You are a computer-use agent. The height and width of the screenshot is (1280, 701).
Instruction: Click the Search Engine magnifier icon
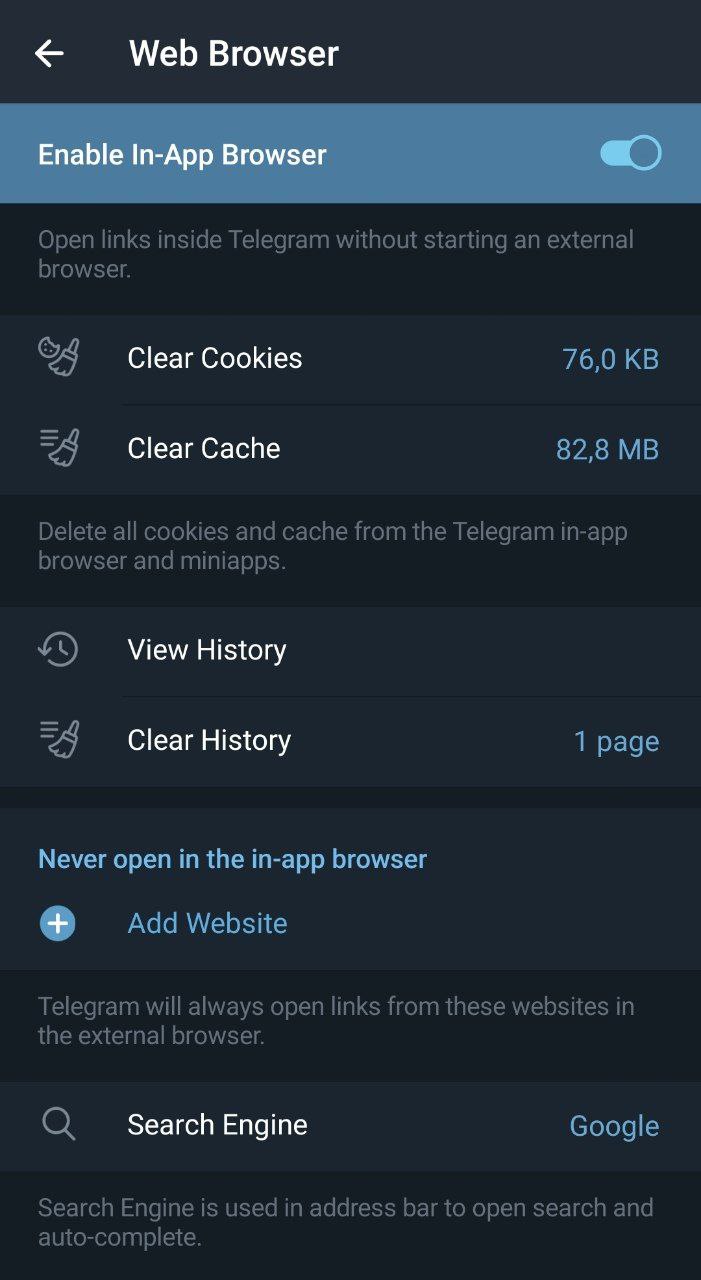pos(59,1124)
